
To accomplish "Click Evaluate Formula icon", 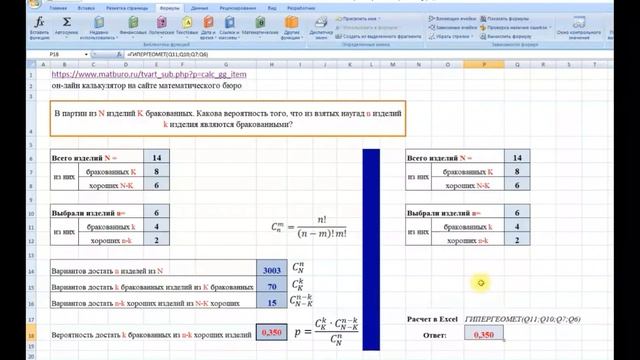I will pos(483,36).
